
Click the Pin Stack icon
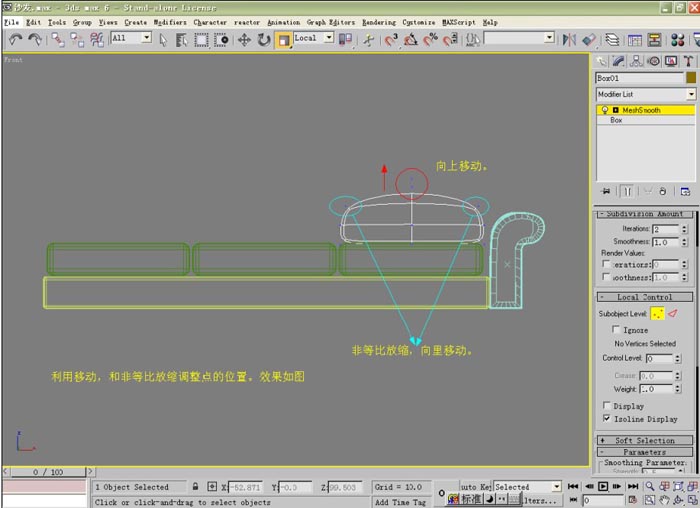pyautogui.click(x=605, y=190)
